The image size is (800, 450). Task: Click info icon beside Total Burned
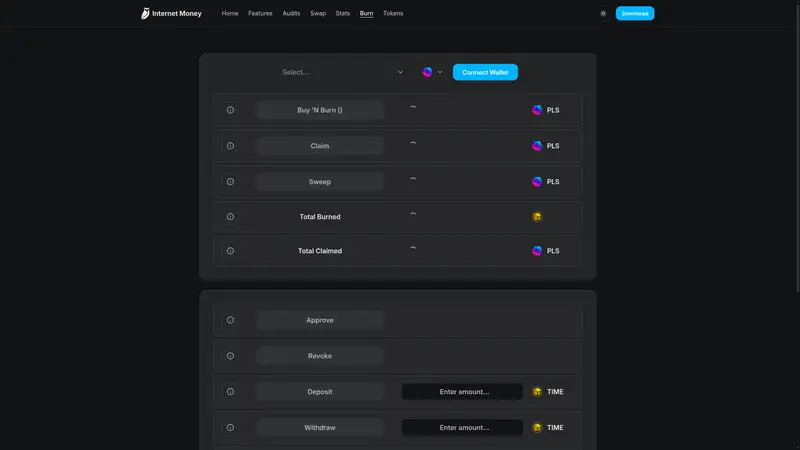pyautogui.click(x=231, y=217)
